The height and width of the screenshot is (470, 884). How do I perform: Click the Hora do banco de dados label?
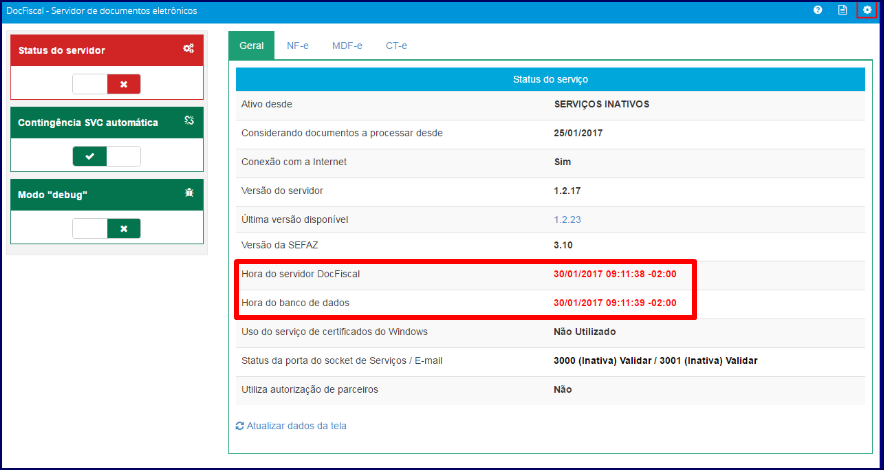pos(295,303)
